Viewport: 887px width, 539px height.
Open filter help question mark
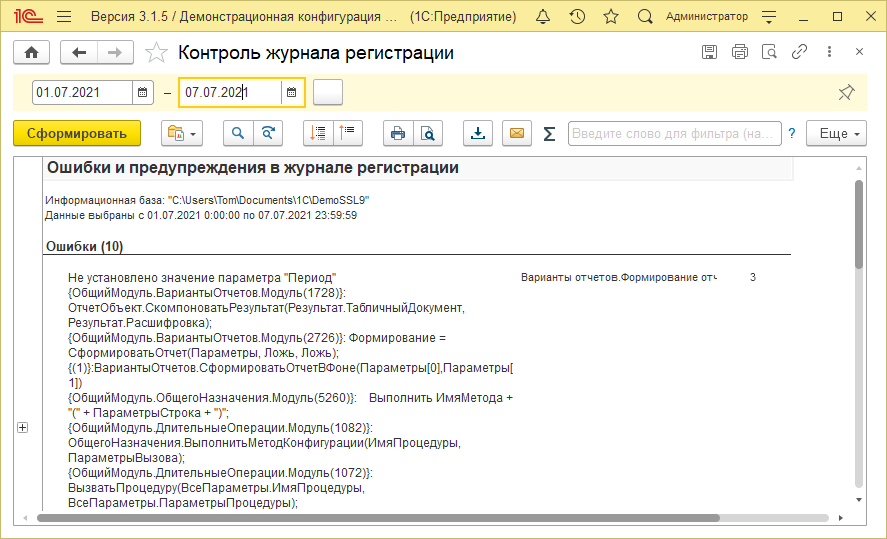click(x=792, y=133)
